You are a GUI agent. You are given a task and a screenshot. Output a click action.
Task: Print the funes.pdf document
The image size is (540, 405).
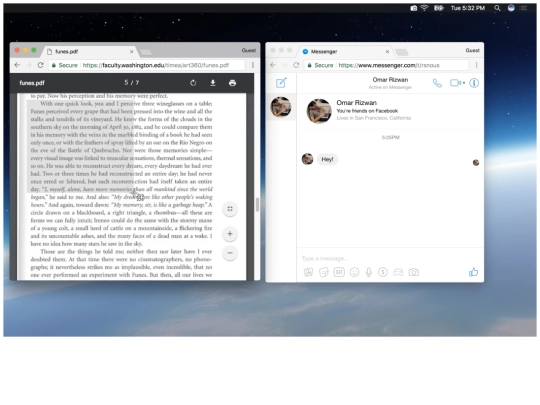(232, 83)
